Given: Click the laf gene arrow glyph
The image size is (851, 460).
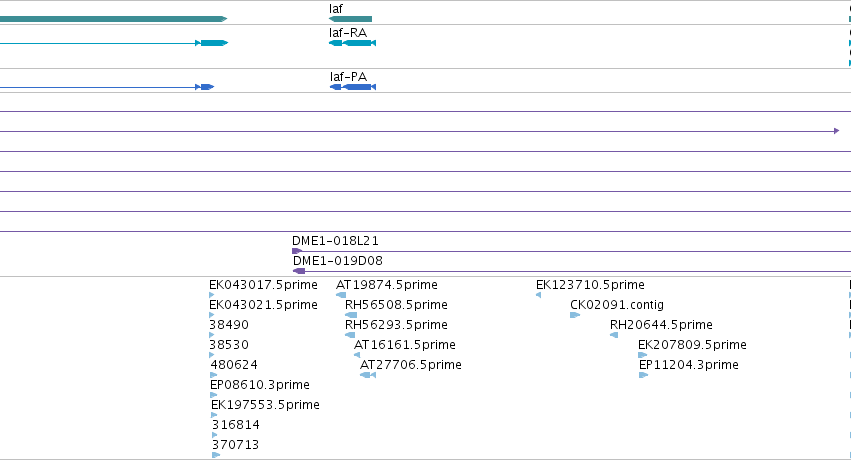Looking at the screenshot, I should [350, 19].
